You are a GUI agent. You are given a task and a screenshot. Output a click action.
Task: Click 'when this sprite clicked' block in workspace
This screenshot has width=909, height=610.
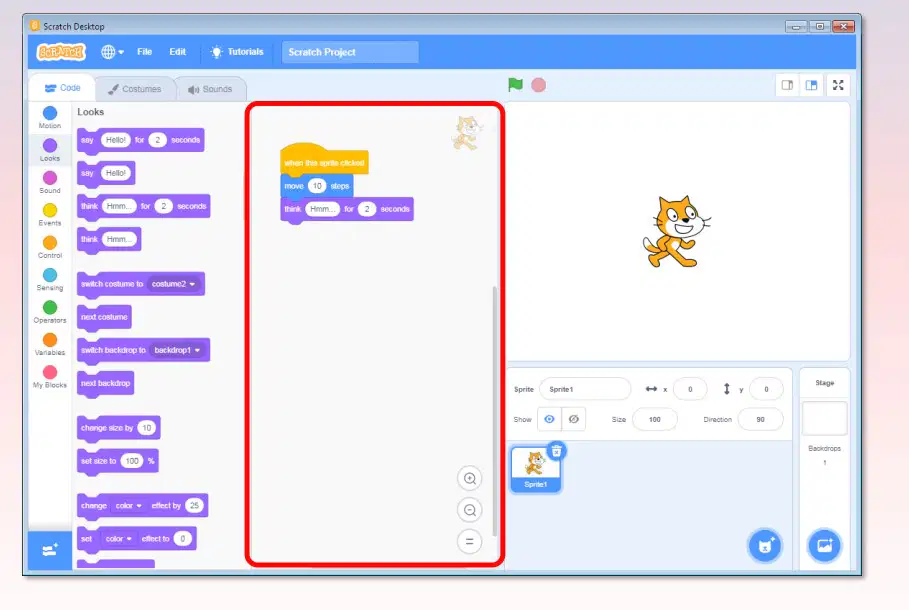[x=324, y=160]
